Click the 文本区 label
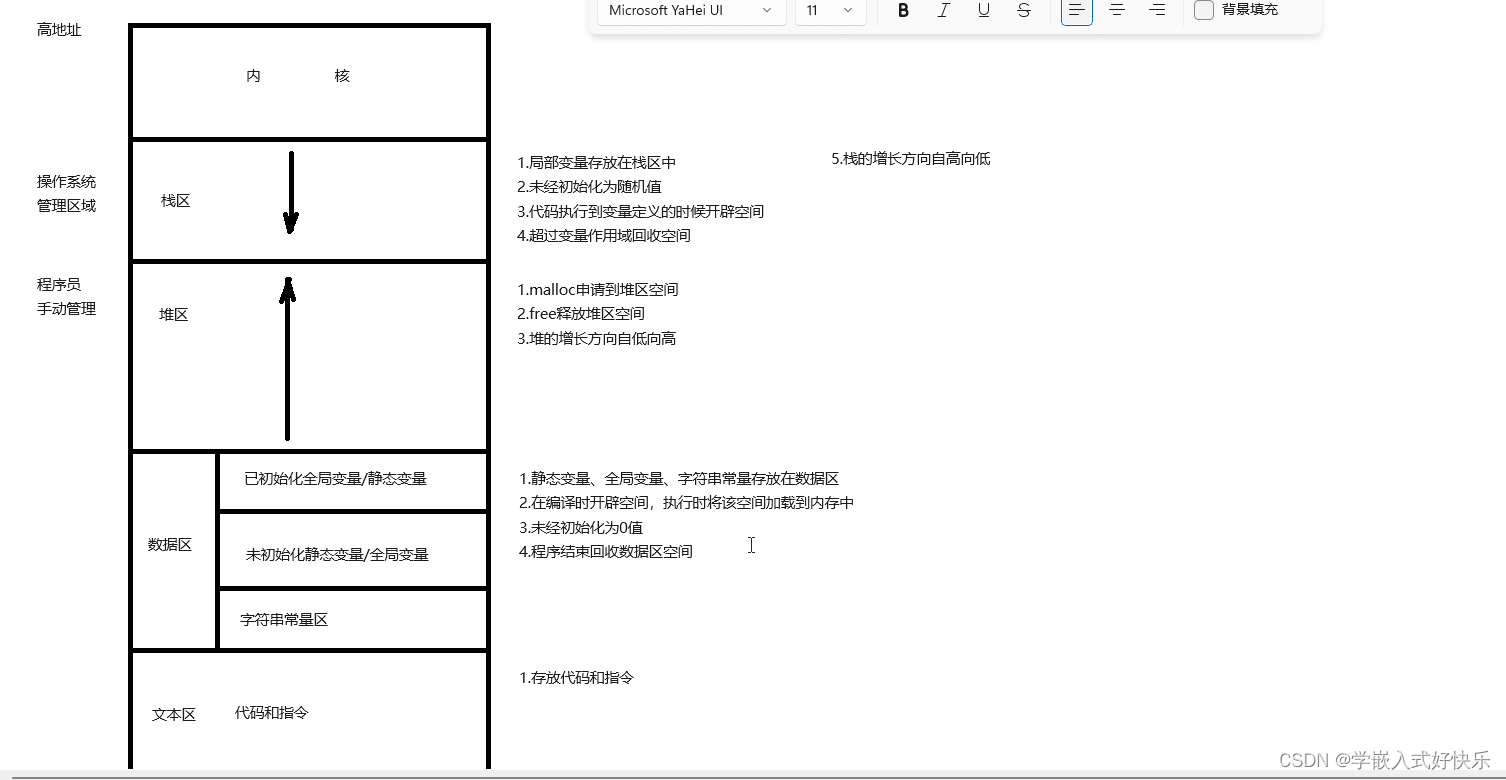Image resolution: width=1506 pixels, height=780 pixels. point(174,715)
